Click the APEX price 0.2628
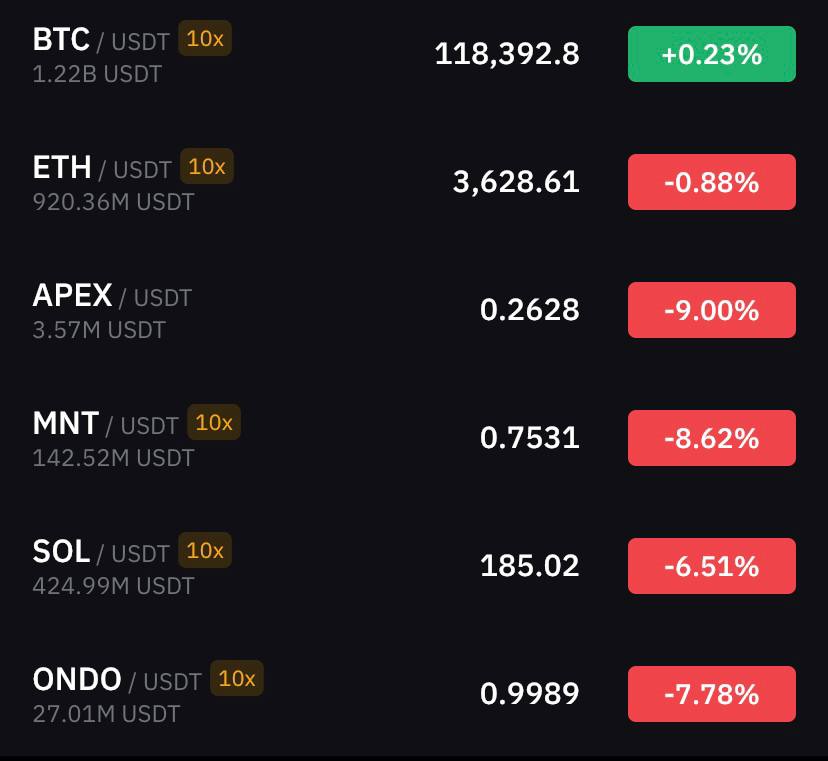 click(530, 310)
